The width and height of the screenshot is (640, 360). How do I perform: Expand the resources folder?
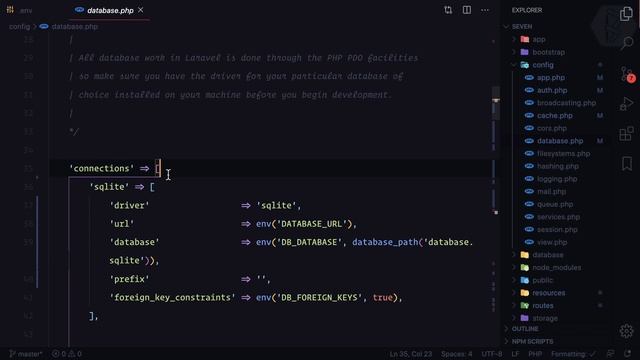tap(549, 293)
